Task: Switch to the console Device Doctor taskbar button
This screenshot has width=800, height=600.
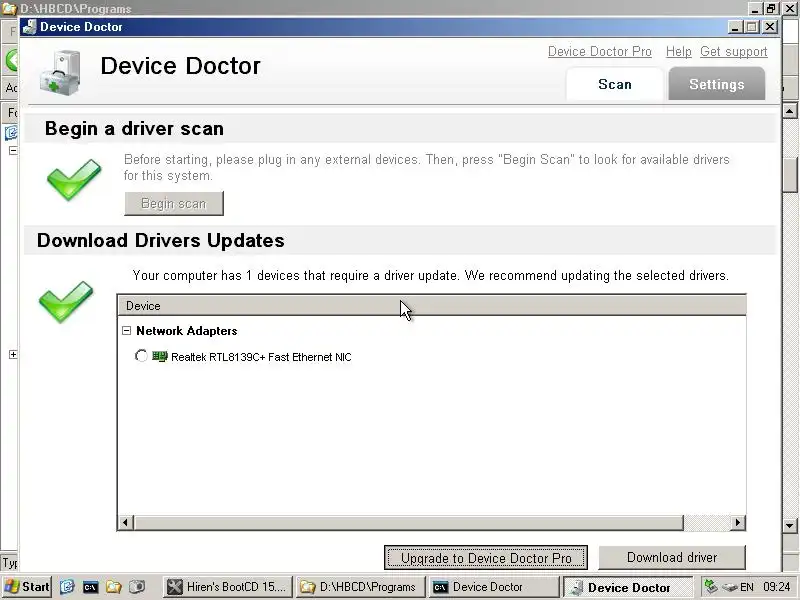Action: point(493,587)
